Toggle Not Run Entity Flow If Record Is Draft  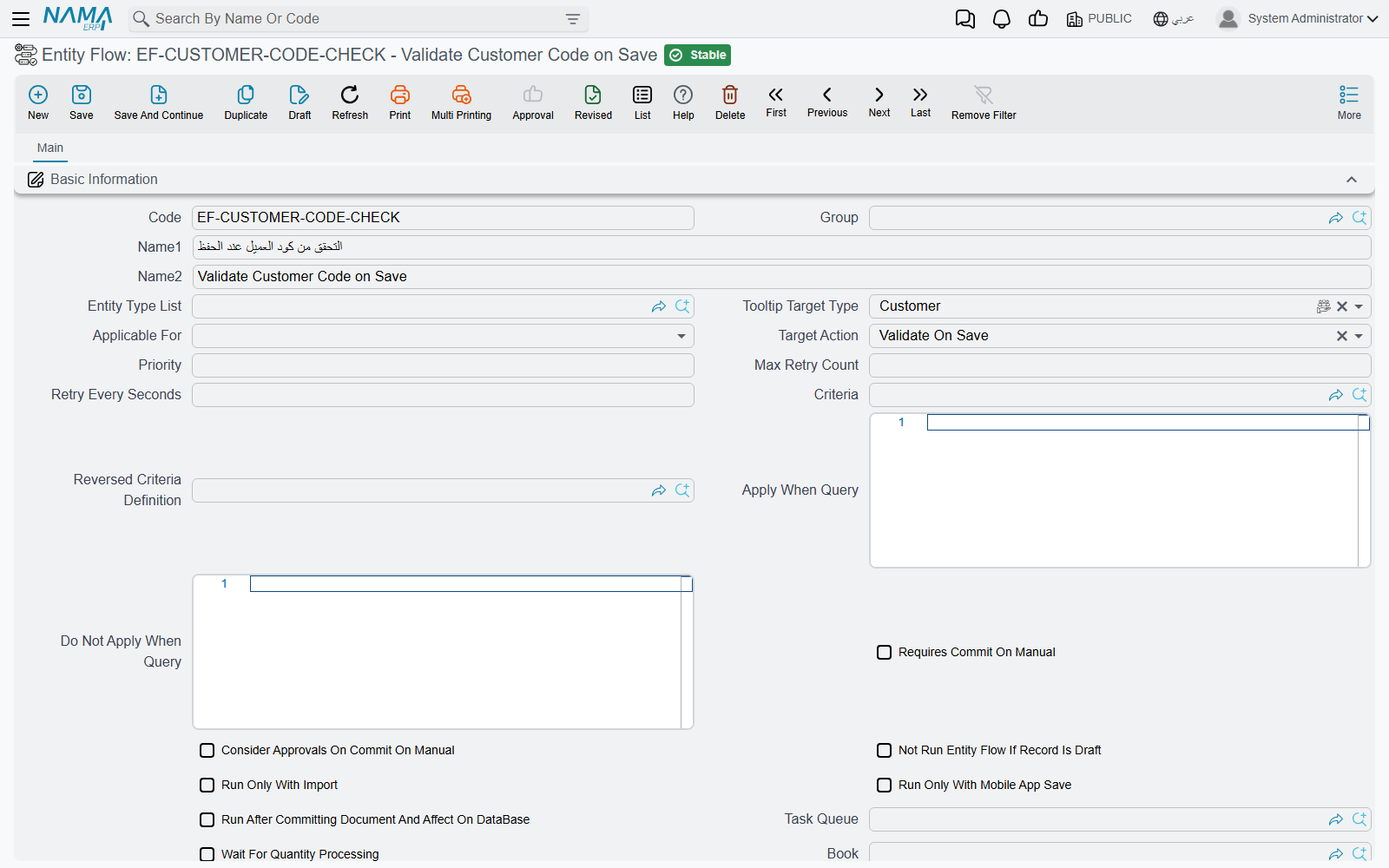[x=884, y=750]
